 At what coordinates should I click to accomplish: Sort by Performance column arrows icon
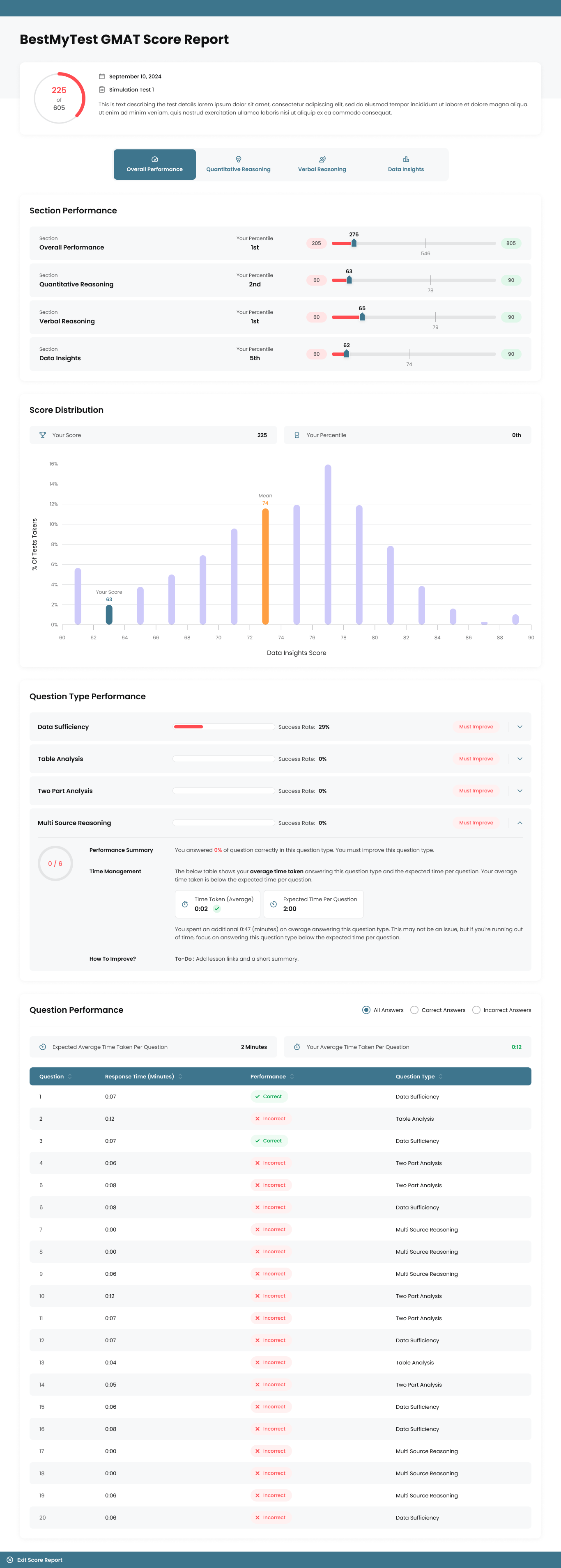point(292,1076)
